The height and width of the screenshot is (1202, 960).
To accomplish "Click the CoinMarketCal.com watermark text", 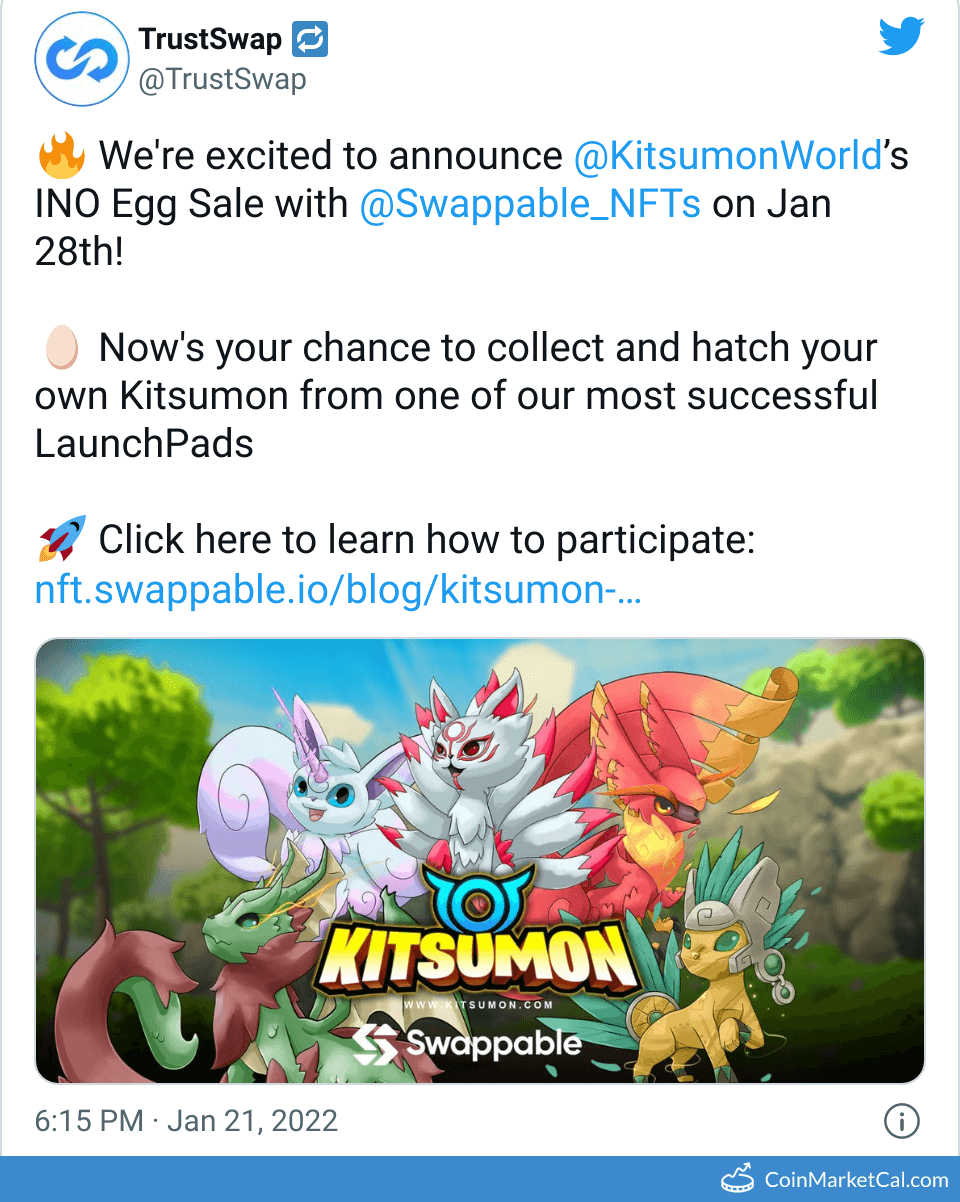I will [857, 1179].
